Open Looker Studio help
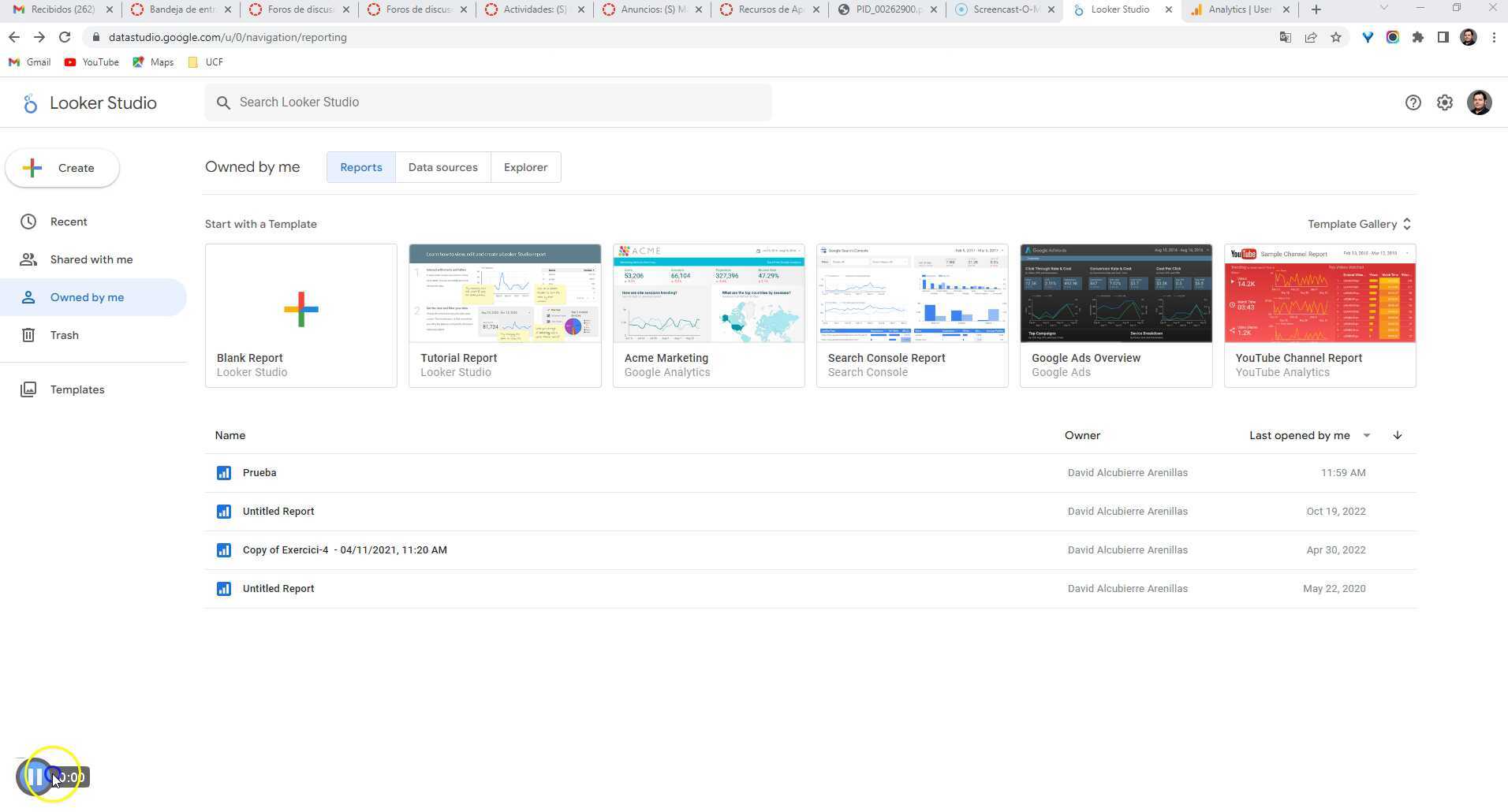The height and width of the screenshot is (812, 1508). pos(1413,102)
